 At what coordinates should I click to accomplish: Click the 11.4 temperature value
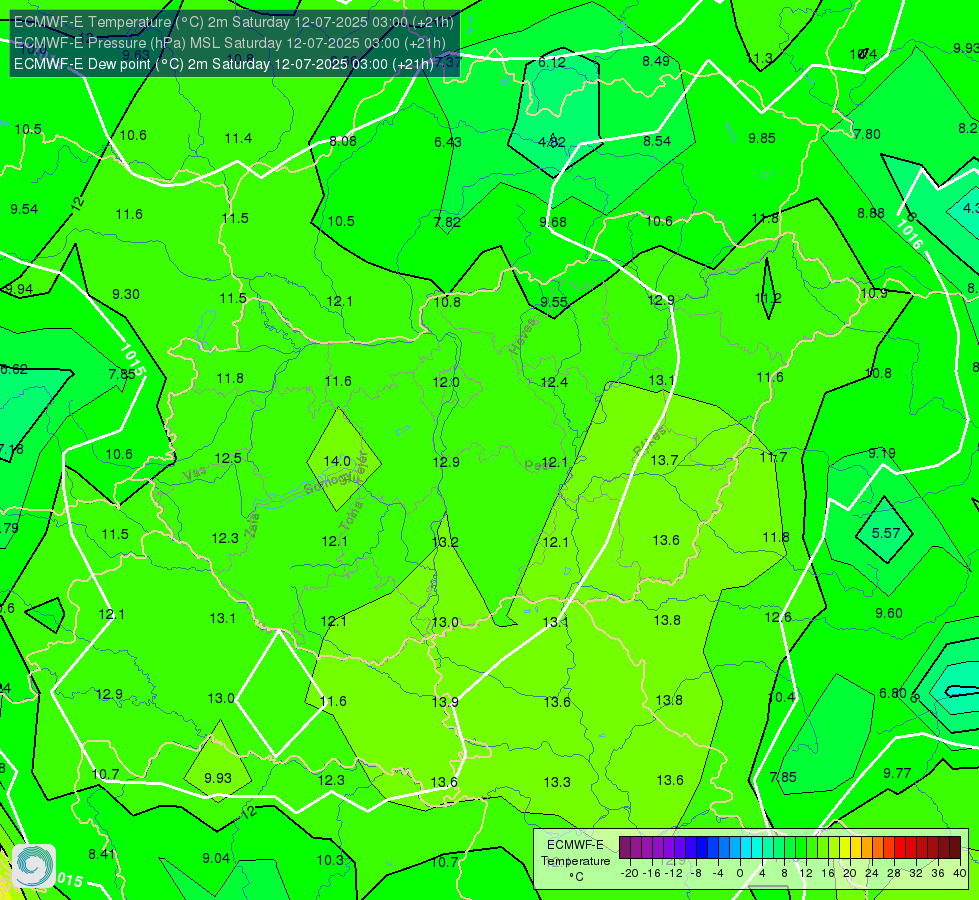click(239, 138)
